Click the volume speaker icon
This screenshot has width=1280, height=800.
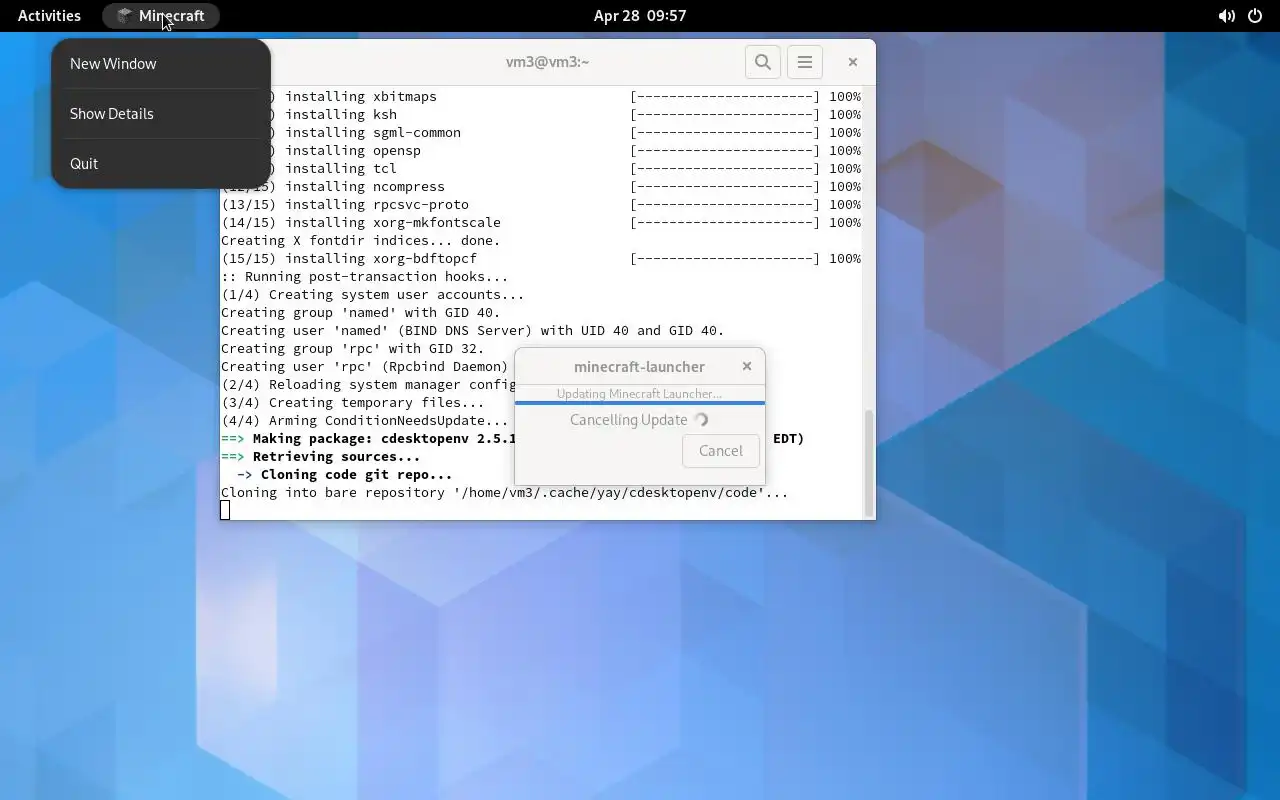tap(1226, 16)
